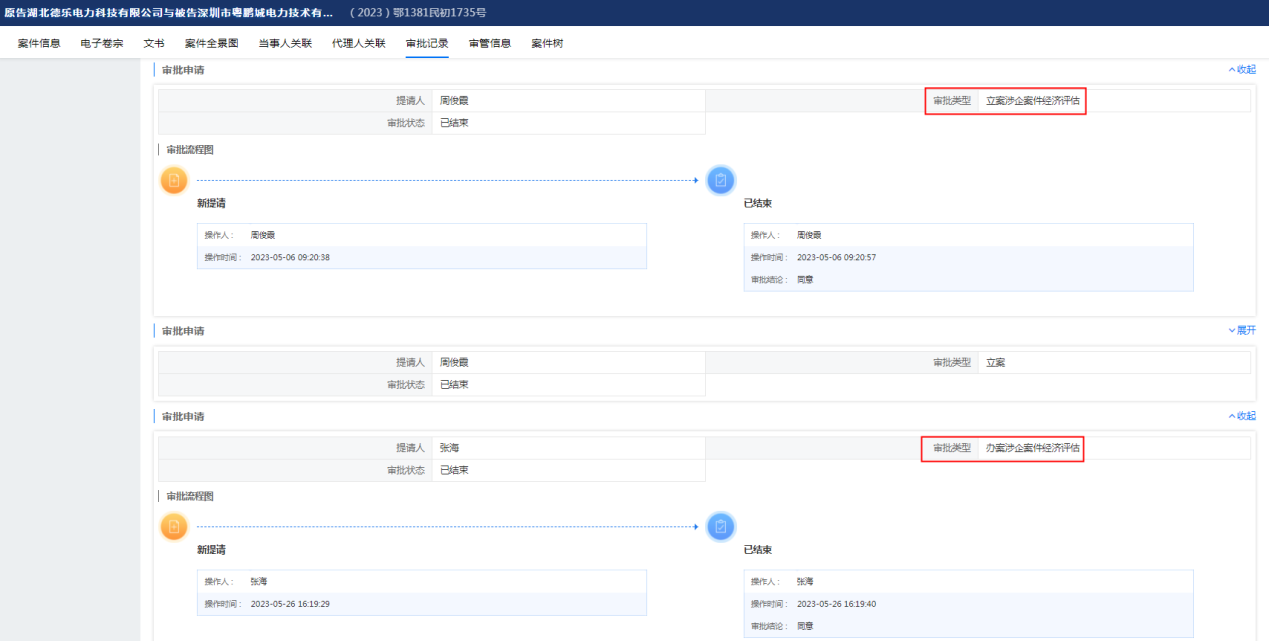Click the 立案涉企案件经济评估 approval type value

pos(1033,101)
